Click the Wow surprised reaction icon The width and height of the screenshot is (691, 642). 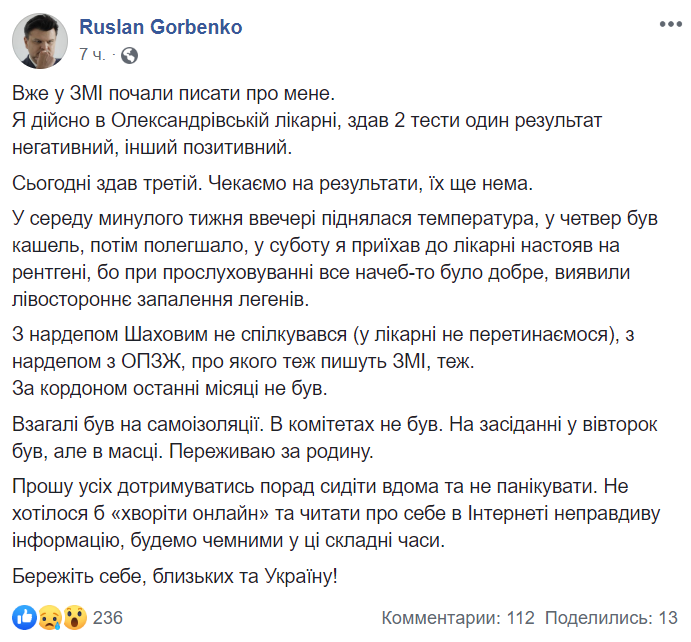tap(75, 617)
